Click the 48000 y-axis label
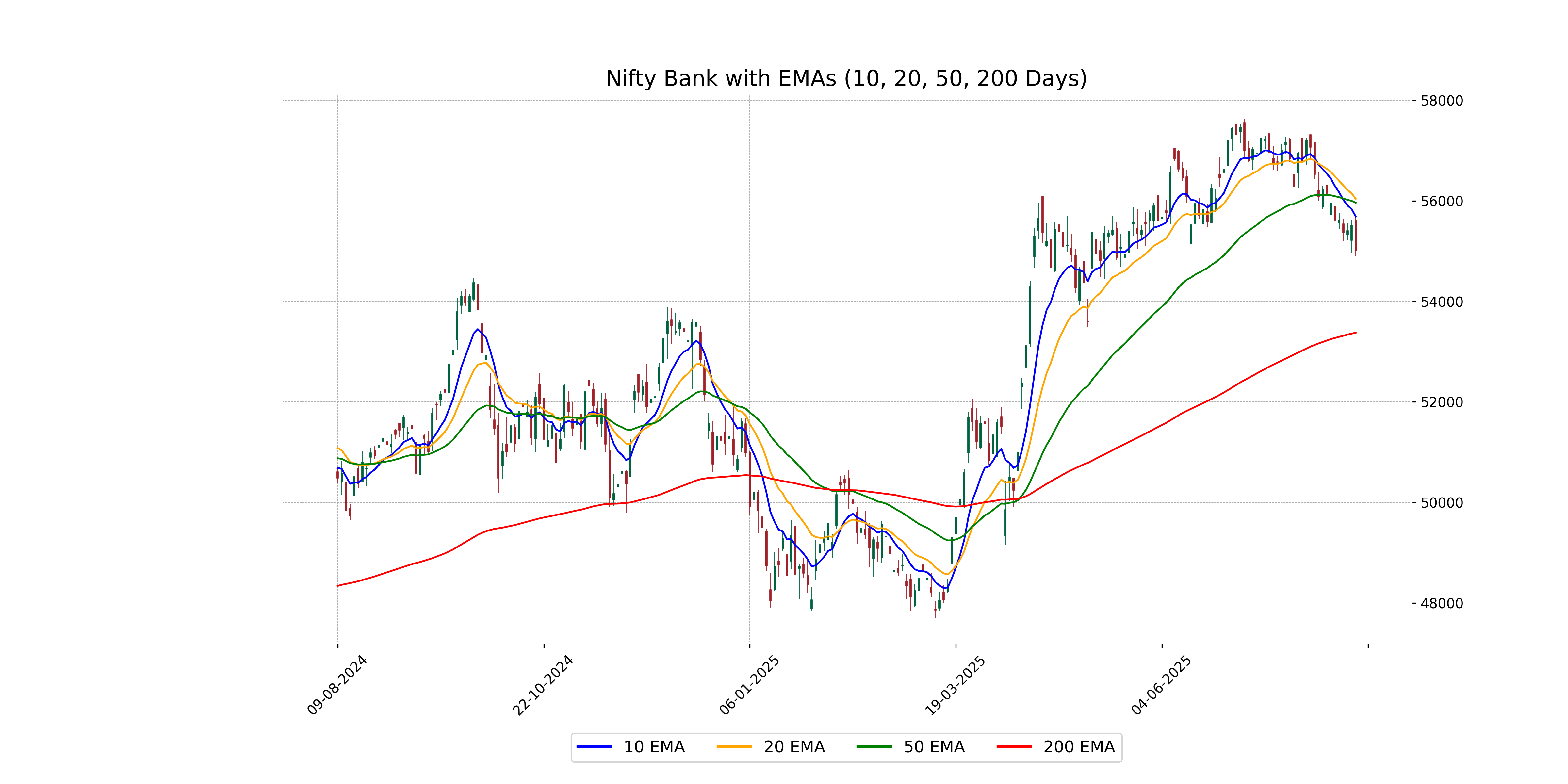This screenshot has width=1568, height=784. (x=1441, y=603)
